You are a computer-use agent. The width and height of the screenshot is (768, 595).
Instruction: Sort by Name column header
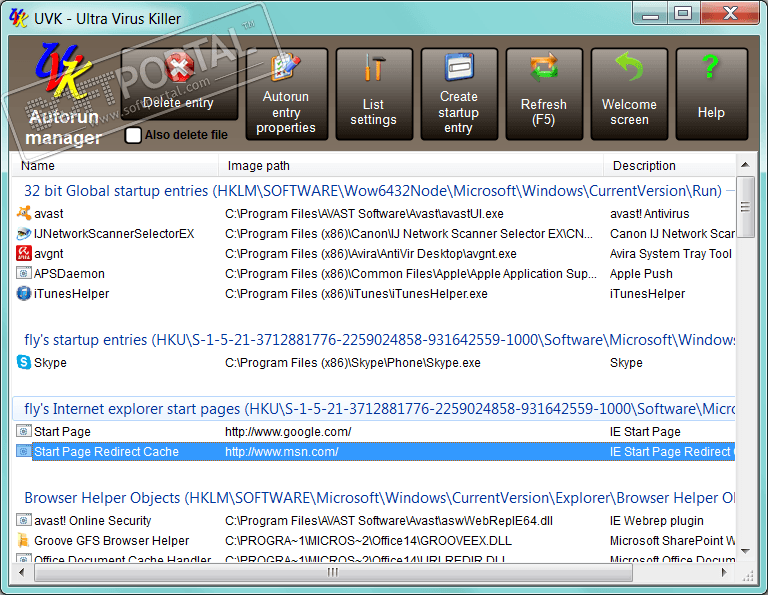tap(115, 166)
